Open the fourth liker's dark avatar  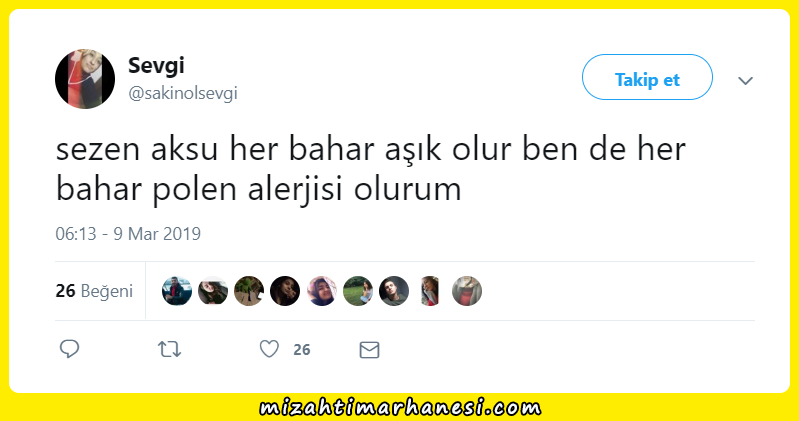(285, 291)
